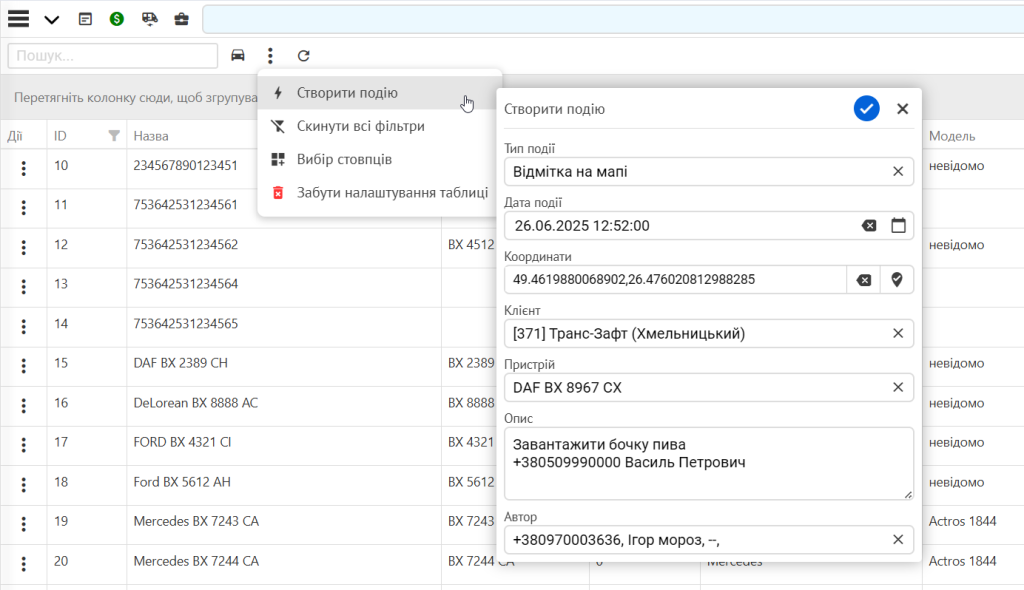Viewport: 1024px width, 590px height.
Task: Clear the coordinates value
Action: point(863,280)
